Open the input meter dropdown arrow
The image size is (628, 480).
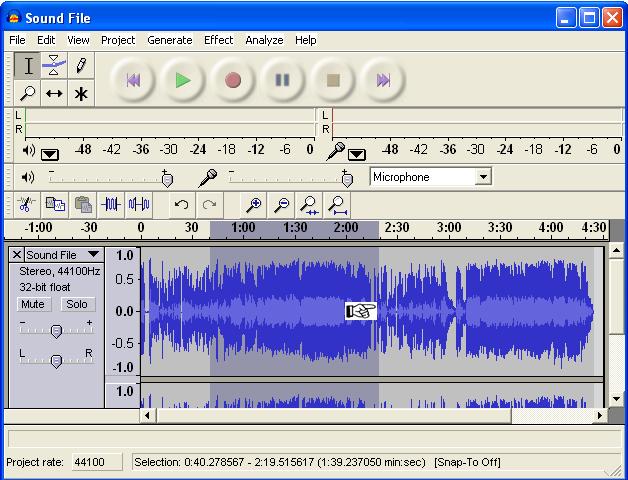356,154
